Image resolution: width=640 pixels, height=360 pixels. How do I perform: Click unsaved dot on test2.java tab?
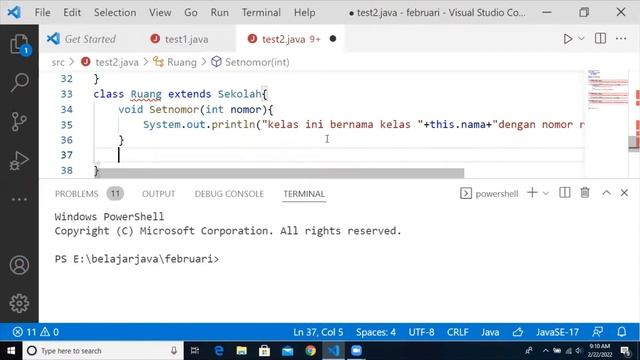(x=333, y=39)
